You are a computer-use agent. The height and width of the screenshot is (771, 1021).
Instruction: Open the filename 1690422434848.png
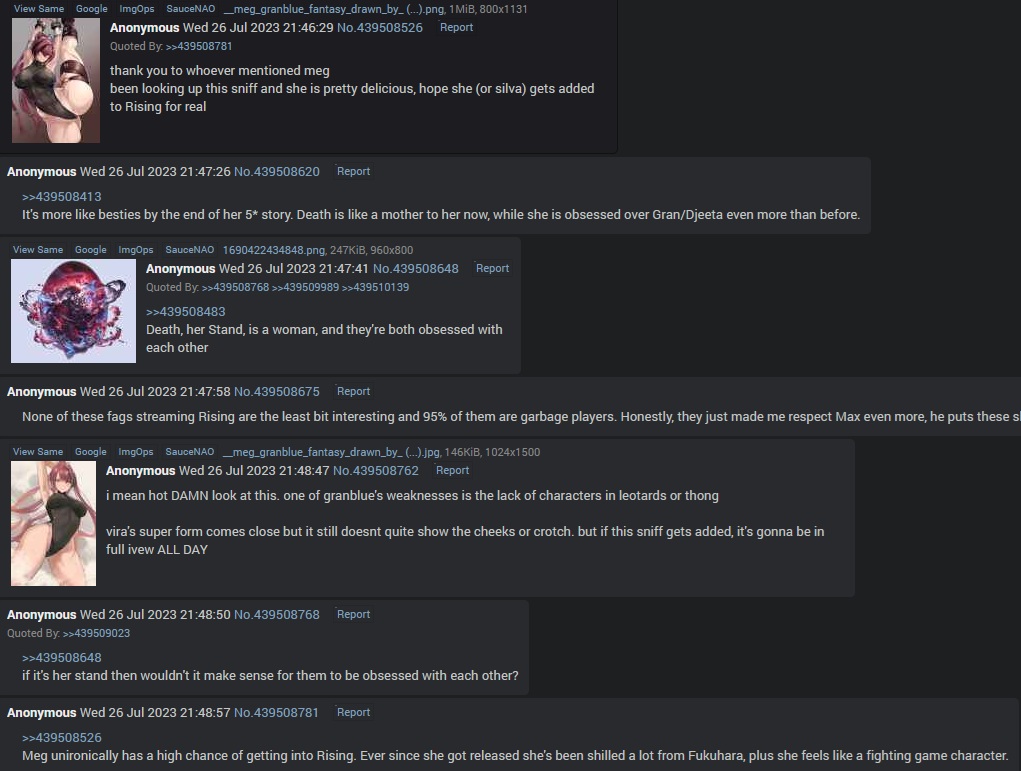(273, 250)
